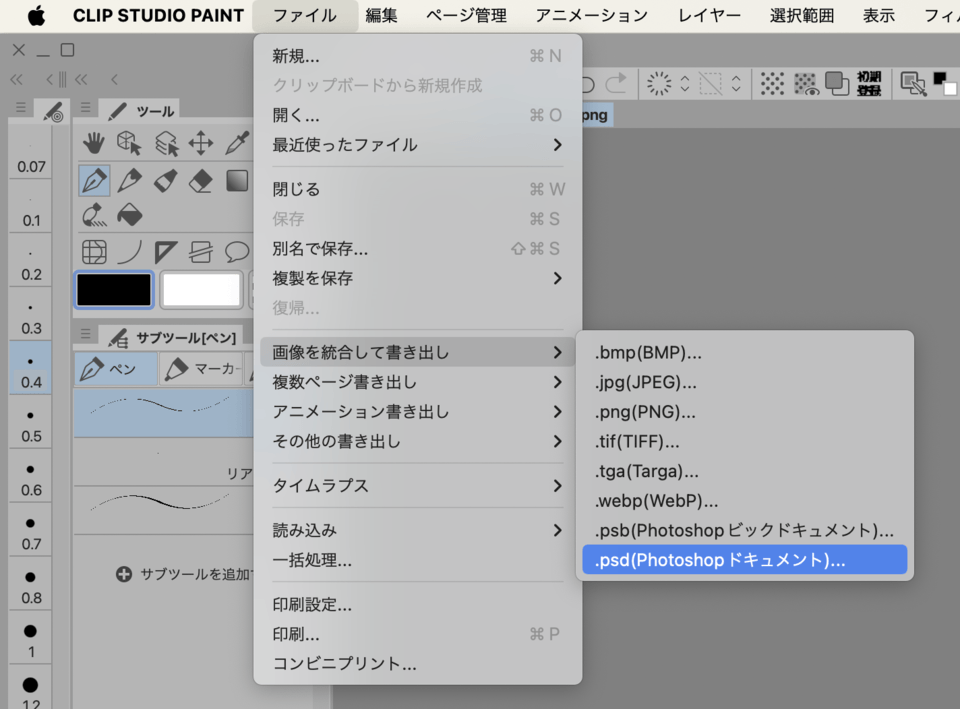
Task: Select the Move layer tool
Action: 201,144
